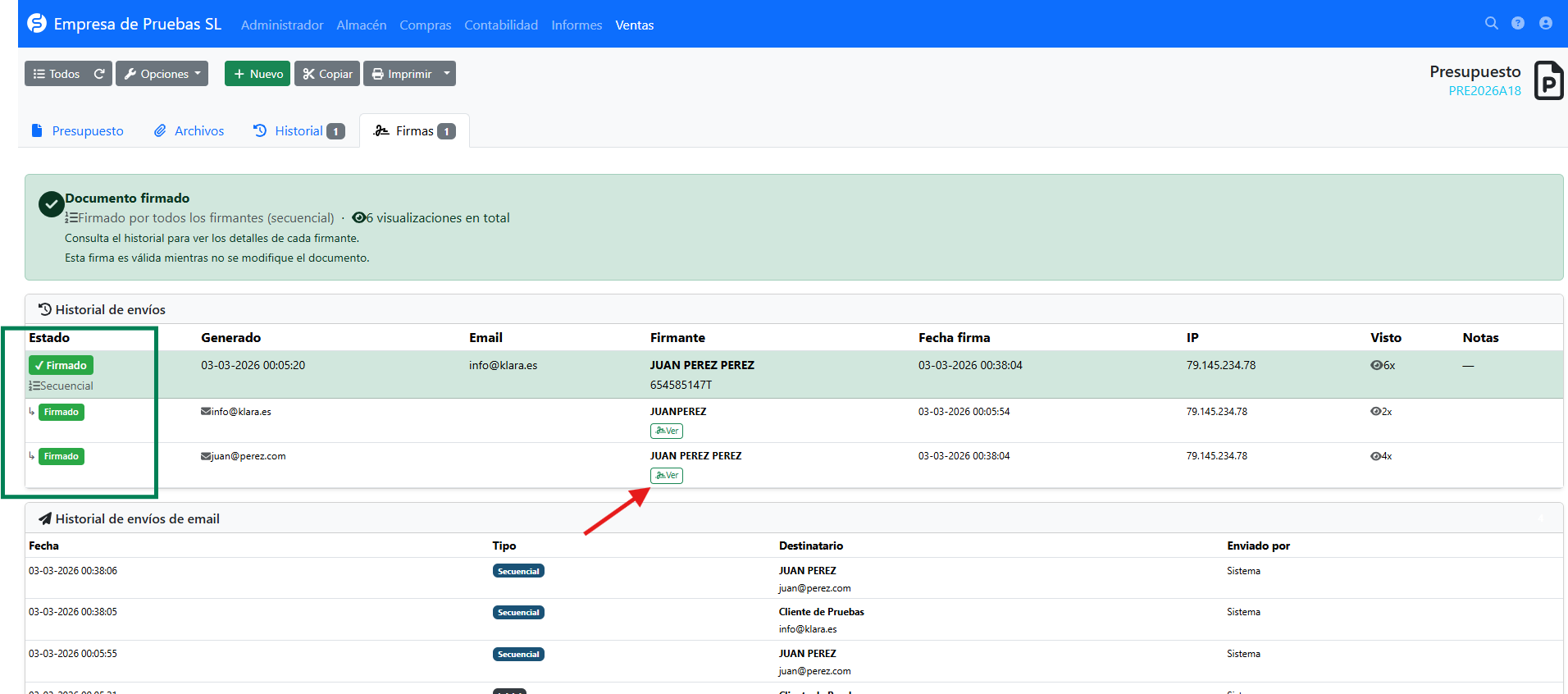The image size is (1568, 694).
Task: Click the Copiar button
Action: coord(327,74)
